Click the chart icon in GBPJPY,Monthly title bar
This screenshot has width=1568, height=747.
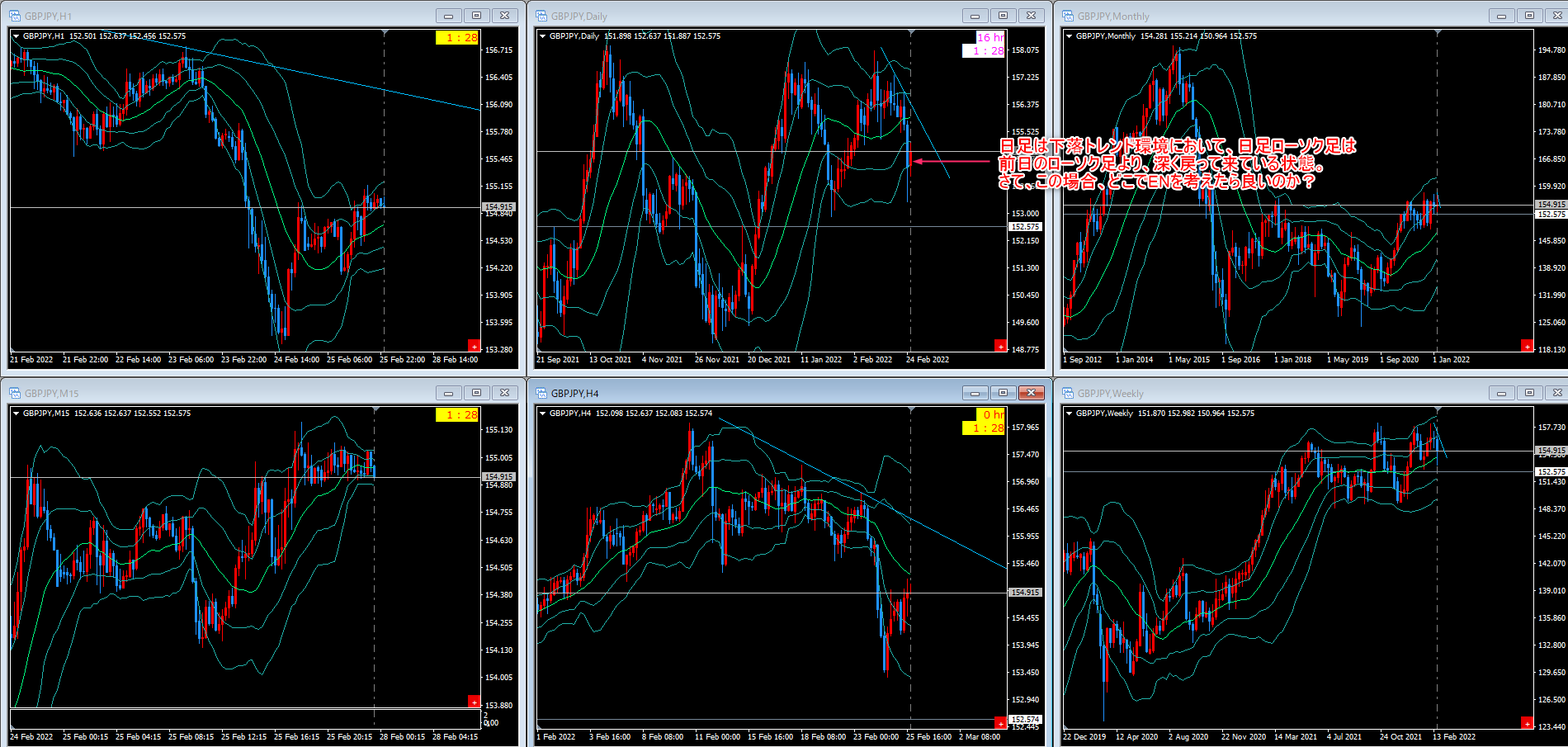[x=1068, y=16]
